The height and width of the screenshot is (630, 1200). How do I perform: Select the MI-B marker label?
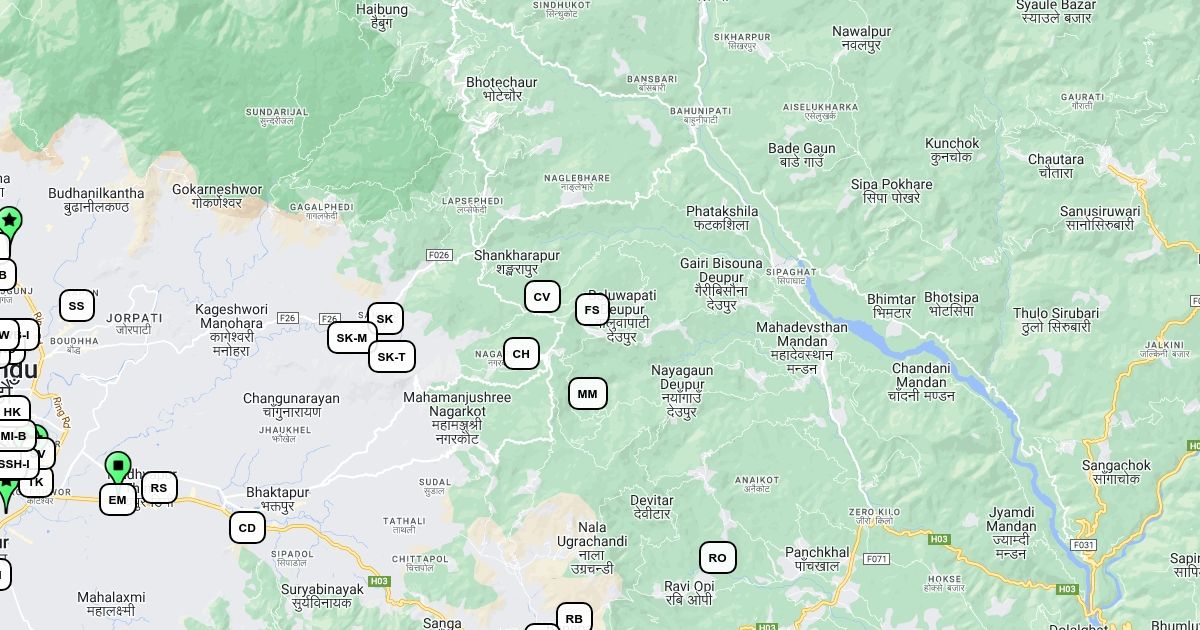coord(14,436)
